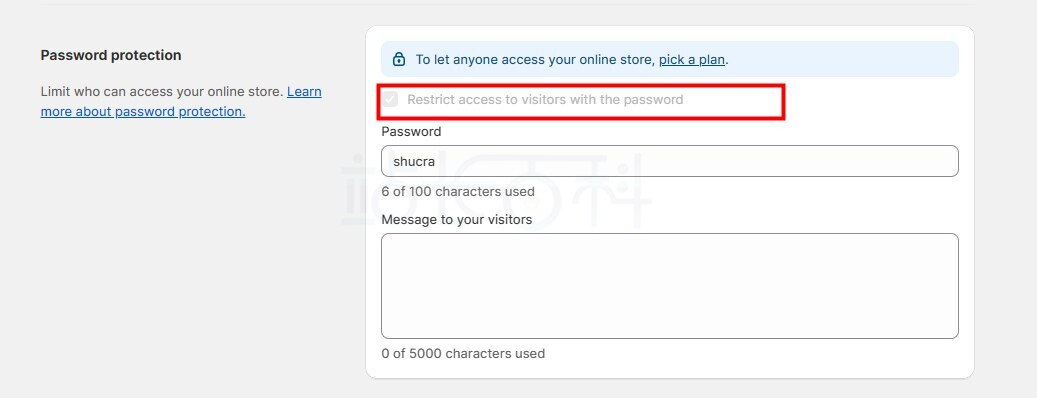Click the "password protection." underlined text on second line
This screenshot has width=1037, height=398.
180,112
